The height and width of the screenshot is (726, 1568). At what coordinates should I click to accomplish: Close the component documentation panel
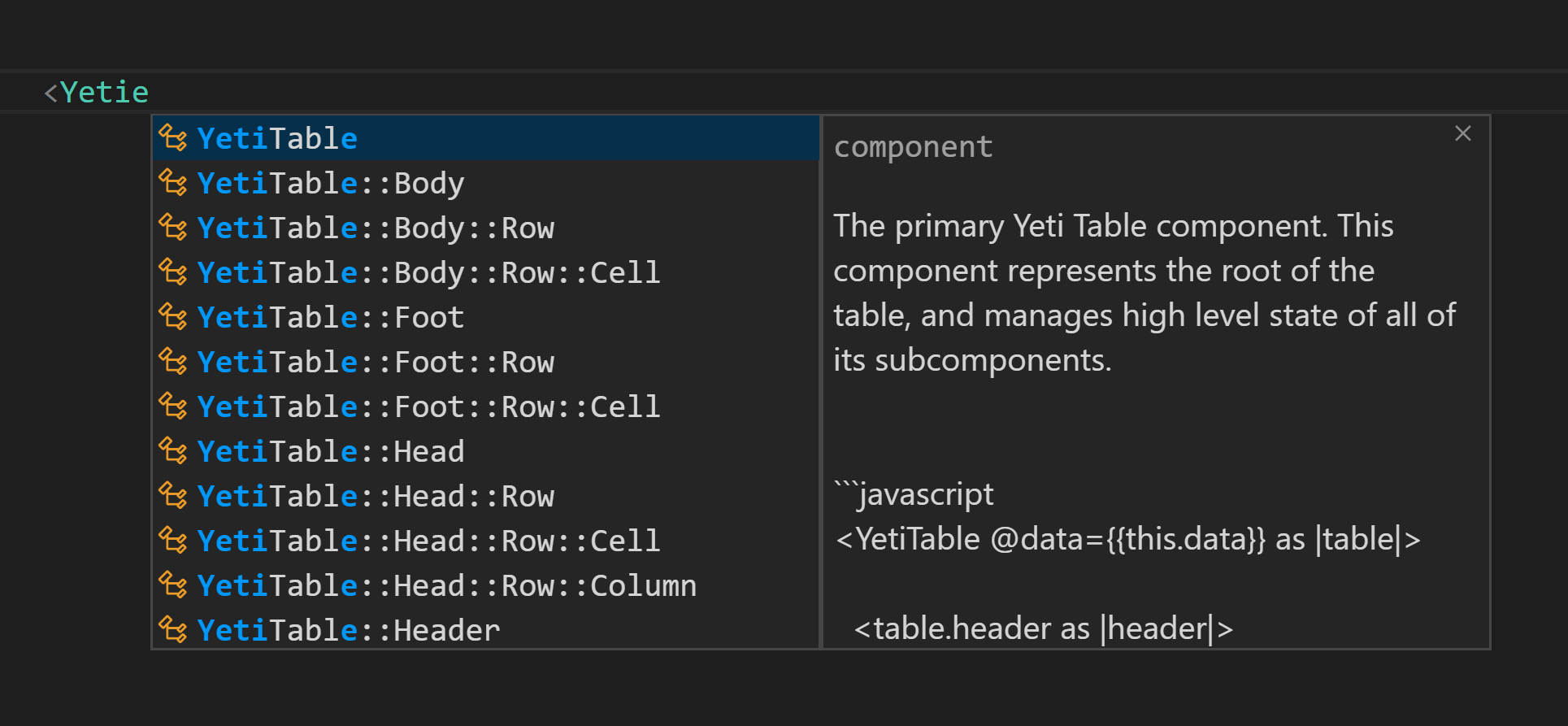coord(1463,133)
